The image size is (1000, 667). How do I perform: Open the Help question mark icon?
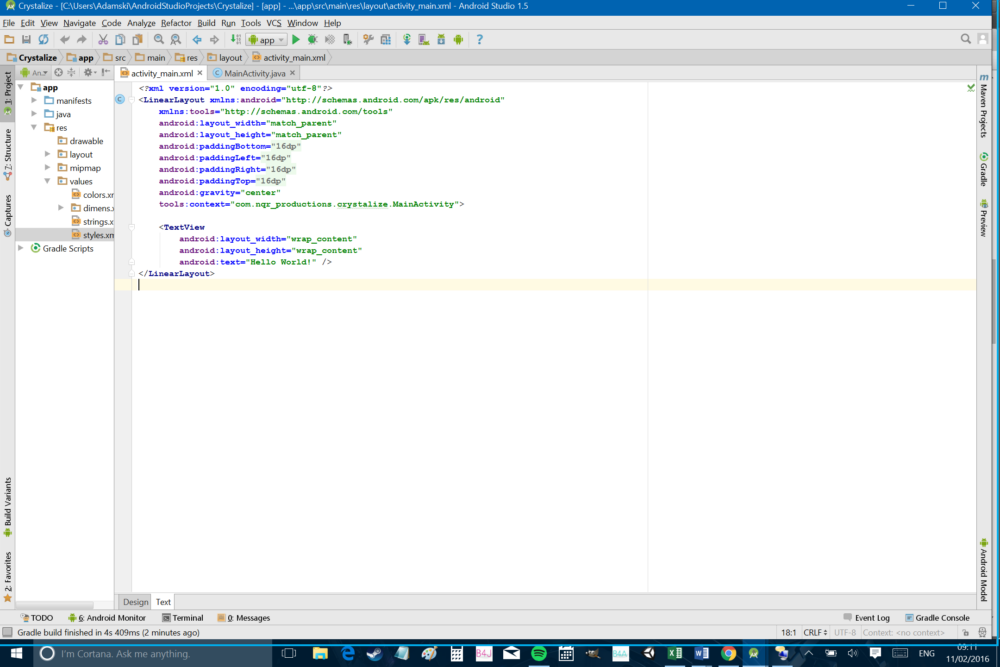(x=479, y=39)
